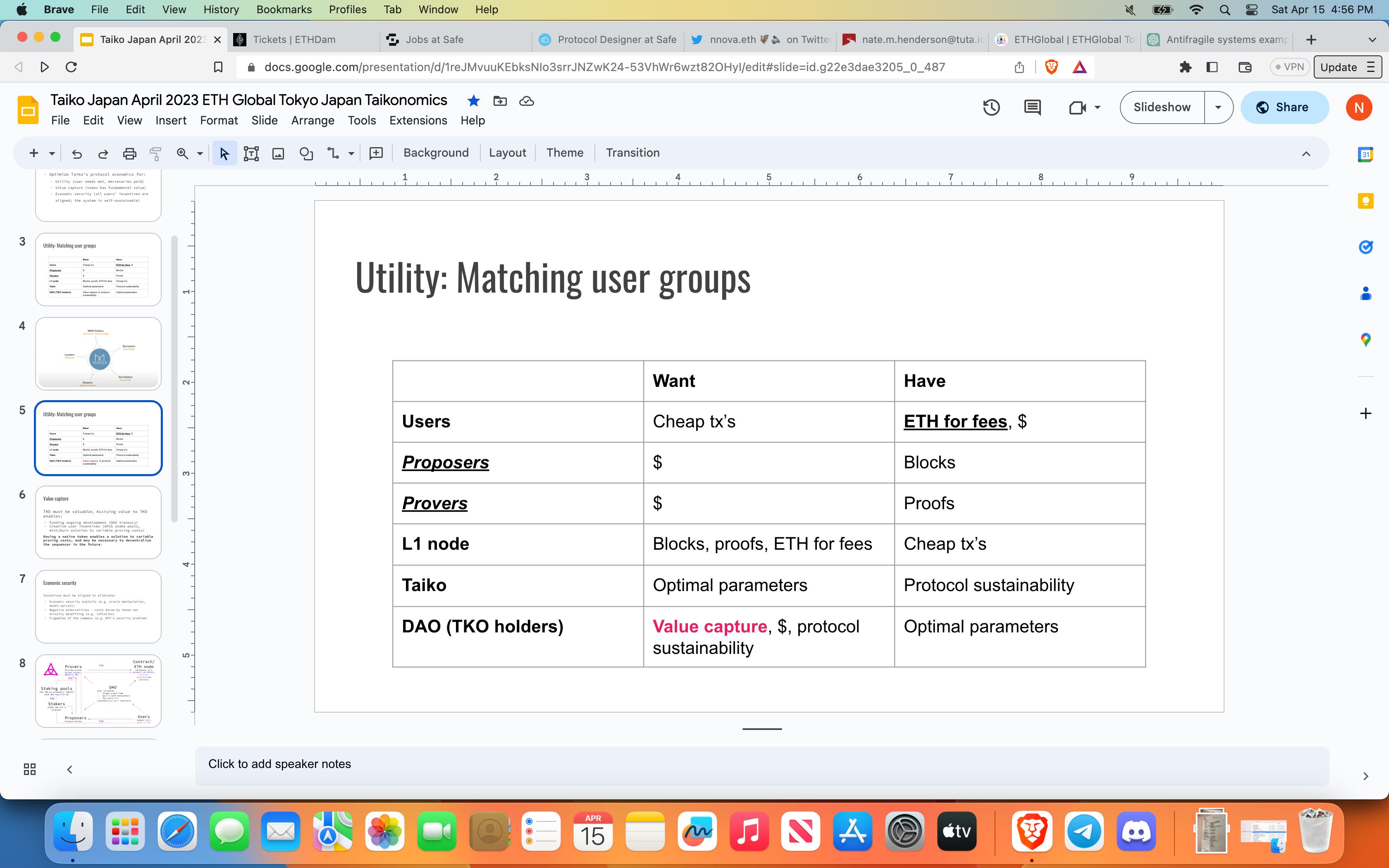Activate the paint format tool
Viewport: 1389px width, 868px height.
click(x=155, y=153)
